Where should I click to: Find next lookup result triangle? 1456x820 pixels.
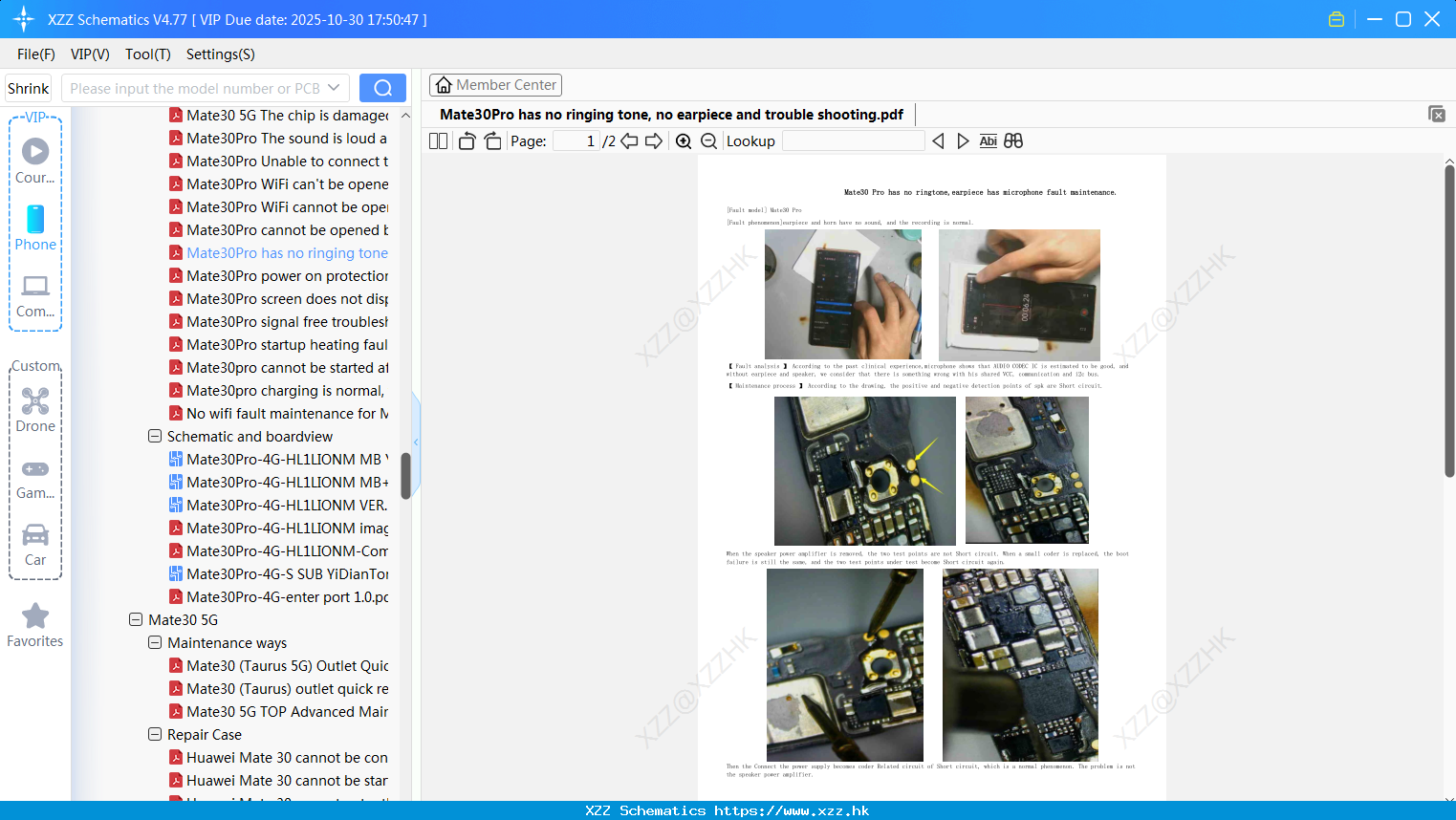point(963,141)
